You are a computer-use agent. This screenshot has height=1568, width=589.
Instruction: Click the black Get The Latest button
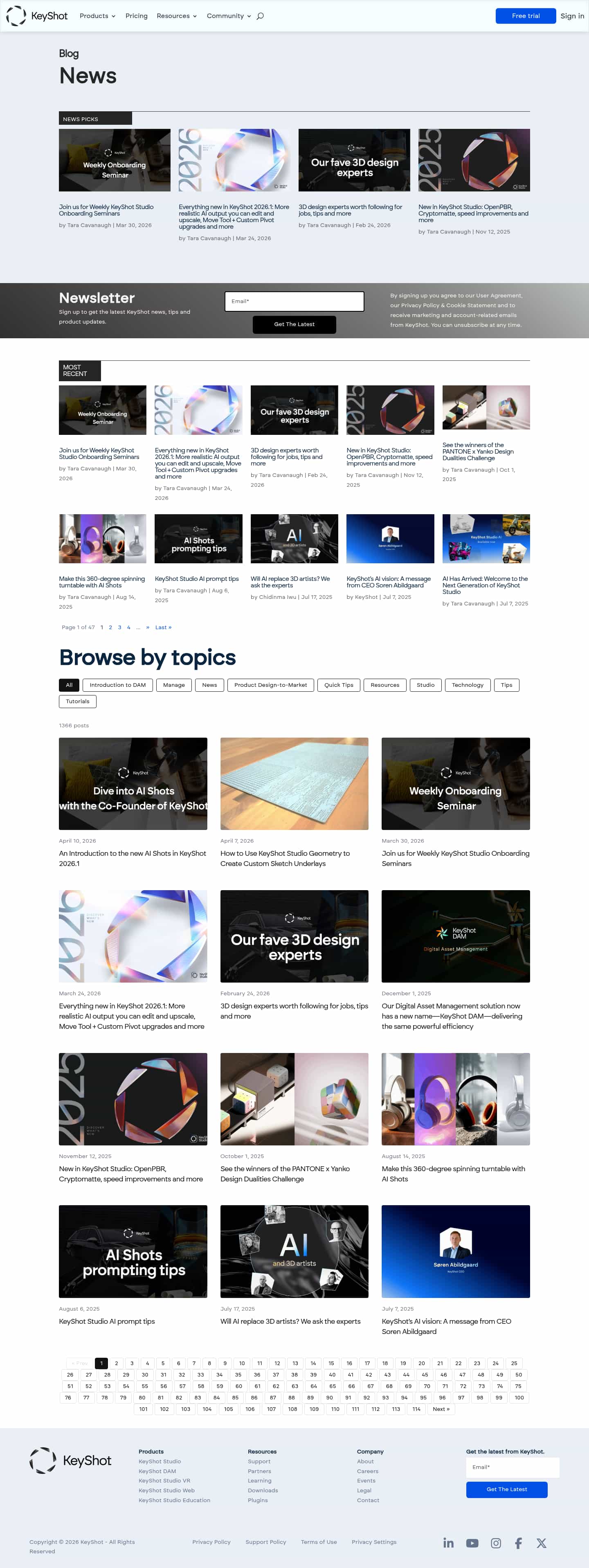pyautogui.click(x=294, y=324)
